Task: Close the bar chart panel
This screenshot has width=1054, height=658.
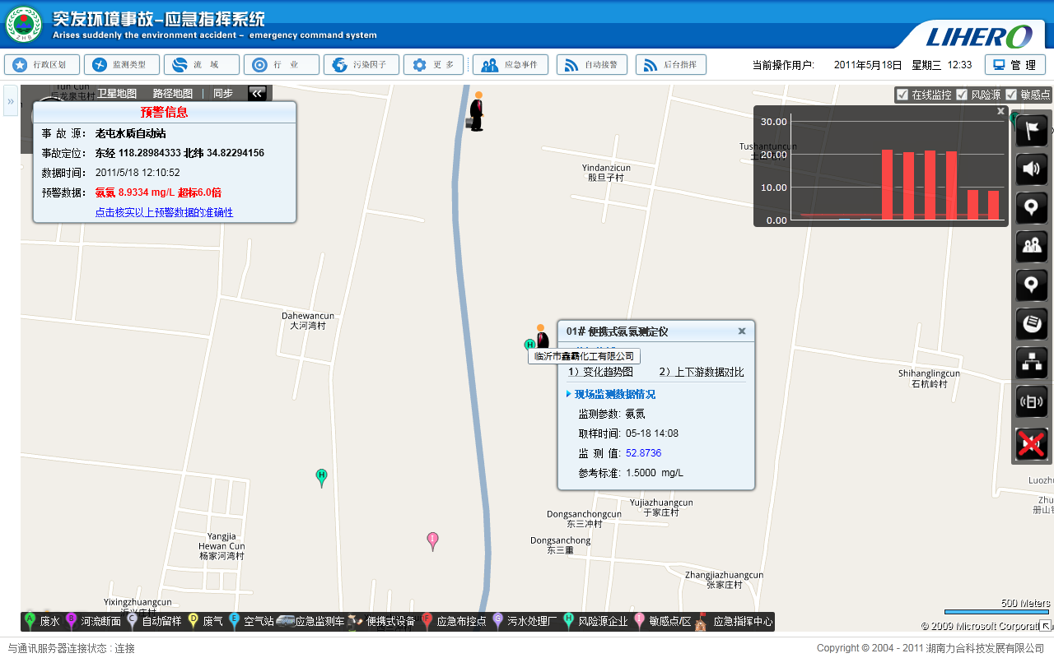Action: [x=1000, y=112]
